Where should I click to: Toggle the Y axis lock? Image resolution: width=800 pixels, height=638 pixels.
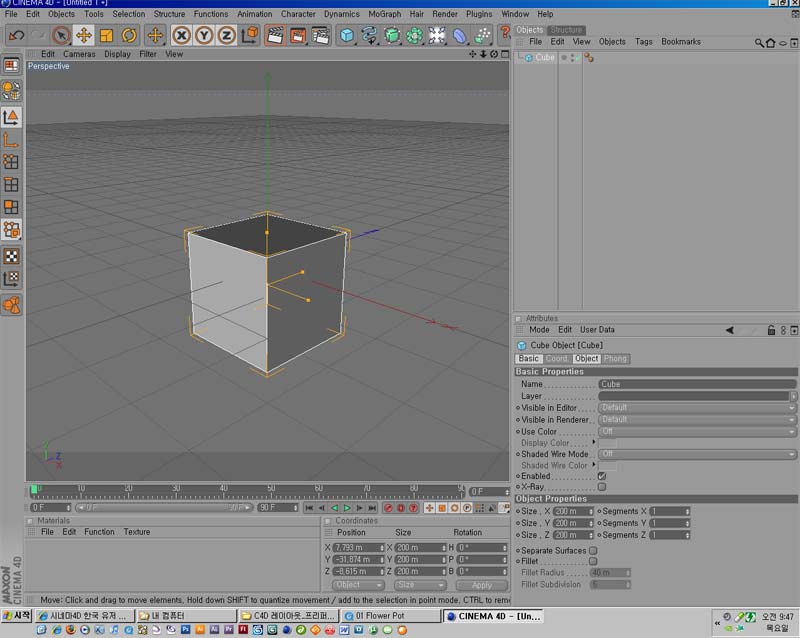204,35
